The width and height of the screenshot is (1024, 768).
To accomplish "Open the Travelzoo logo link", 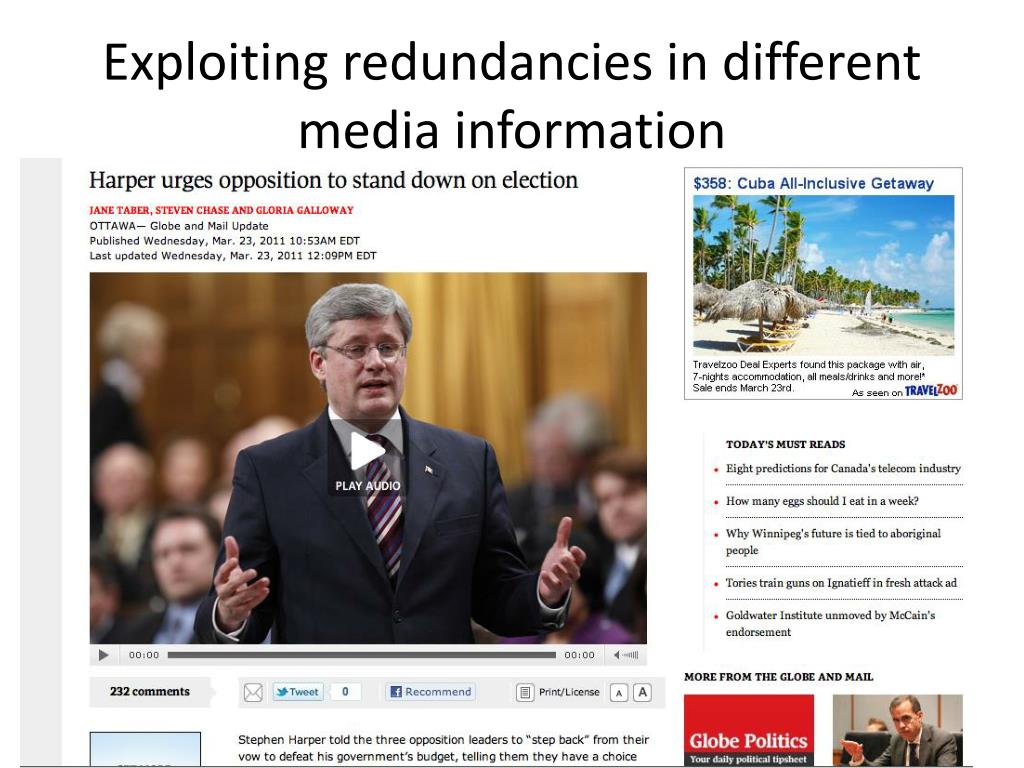I will click(931, 391).
